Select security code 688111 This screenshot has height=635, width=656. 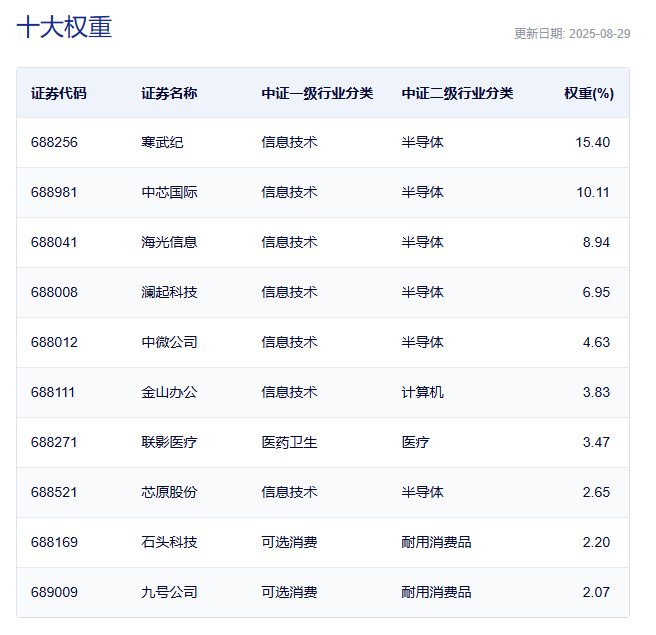[x=53, y=392]
